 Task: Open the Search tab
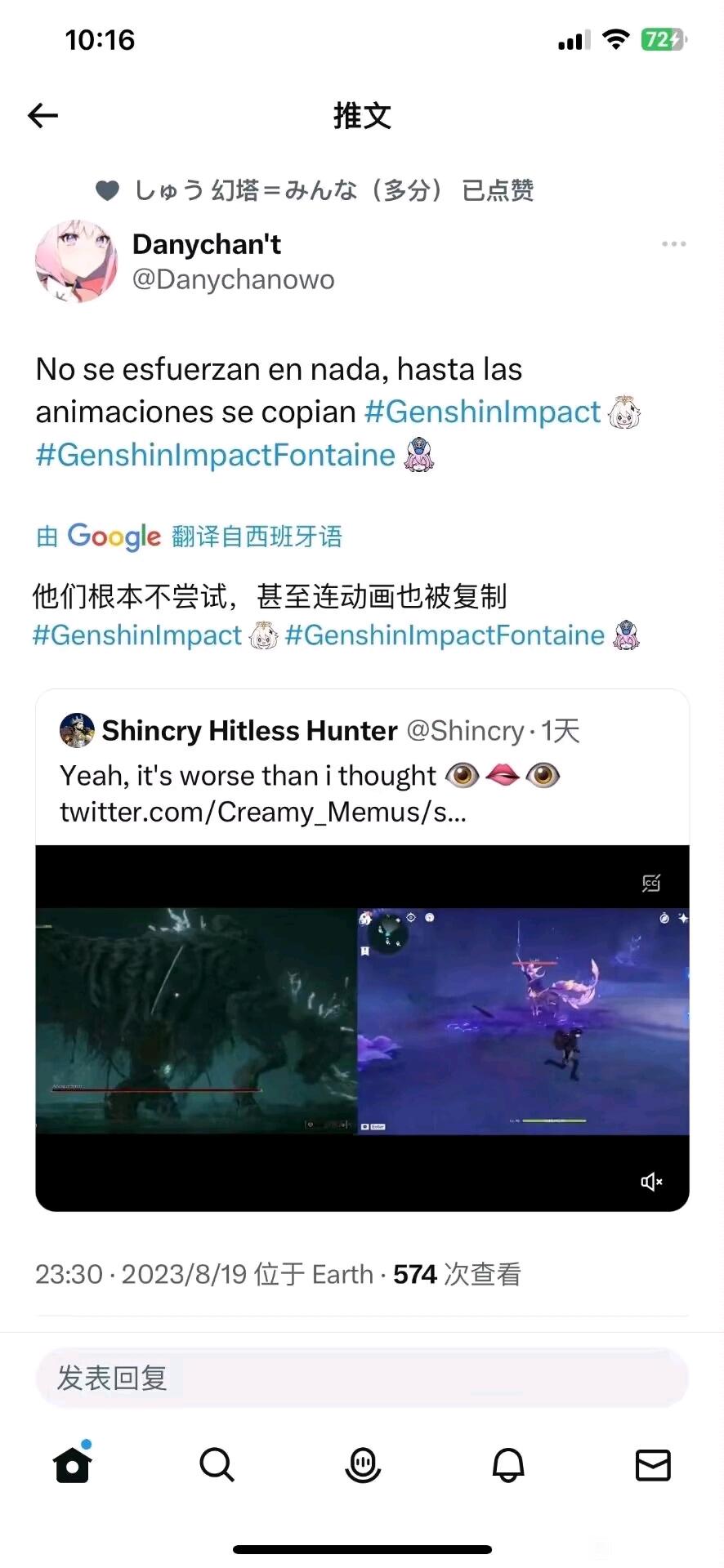217,1465
